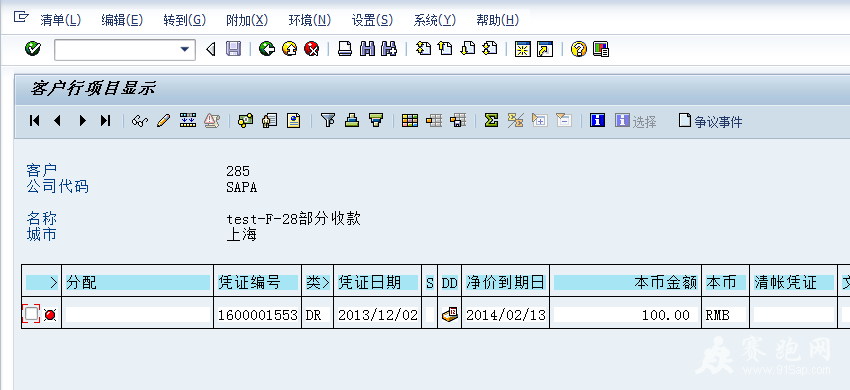The image size is (850, 390).
Task: Cancel using the red X icon
Action: [x=312, y=49]
